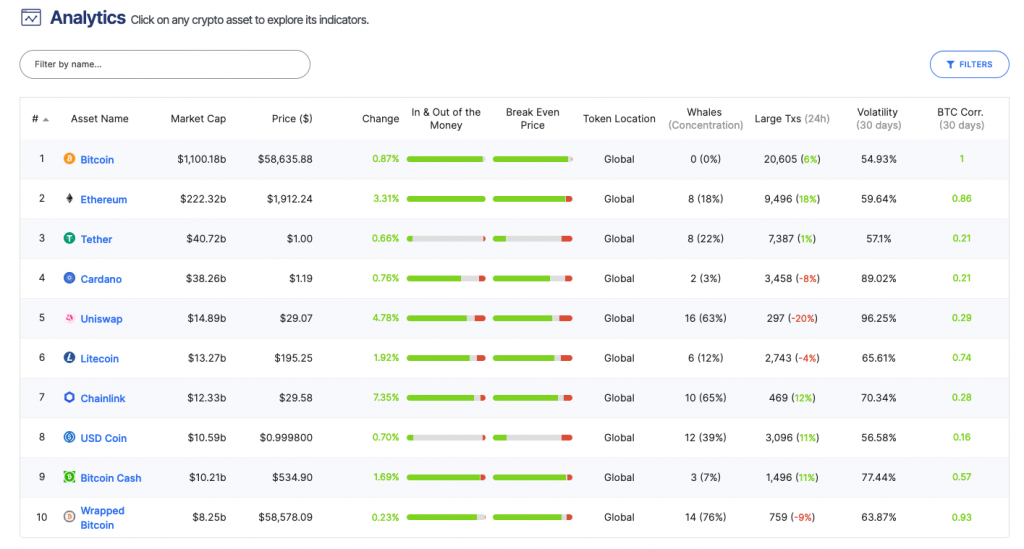Screen dimensions: 1024x549
Task: Click Cardano large txs 3,458 (-8%)
Action: (x=792, y=279)
